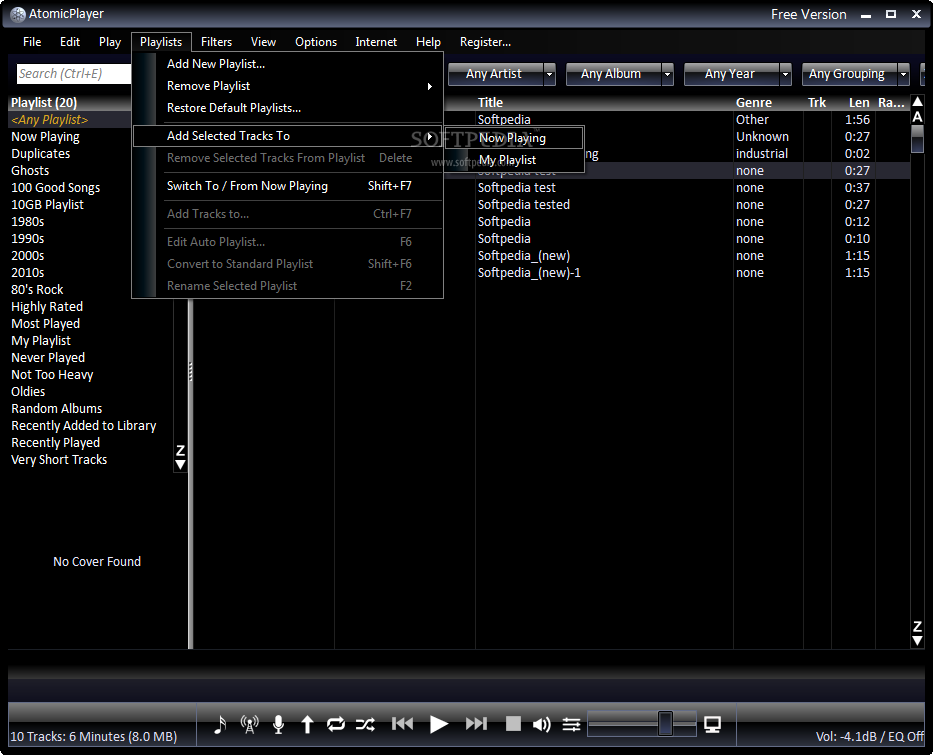Click the monitor display icon
This screenshot has height=755, width=933.
pos(712,724)
